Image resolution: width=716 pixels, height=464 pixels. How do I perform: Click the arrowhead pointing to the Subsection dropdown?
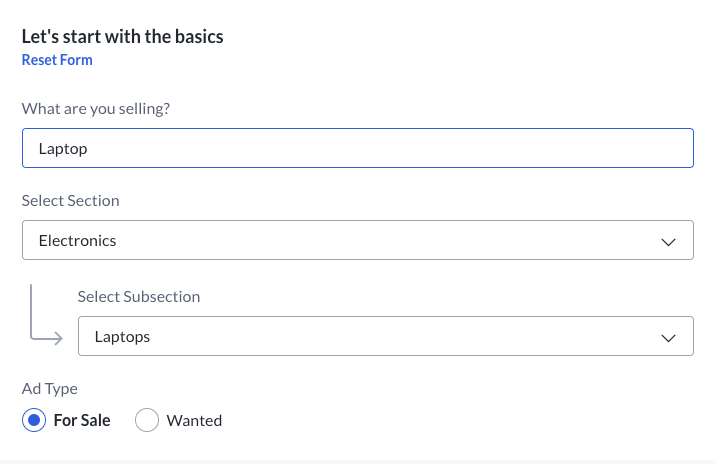59,337
